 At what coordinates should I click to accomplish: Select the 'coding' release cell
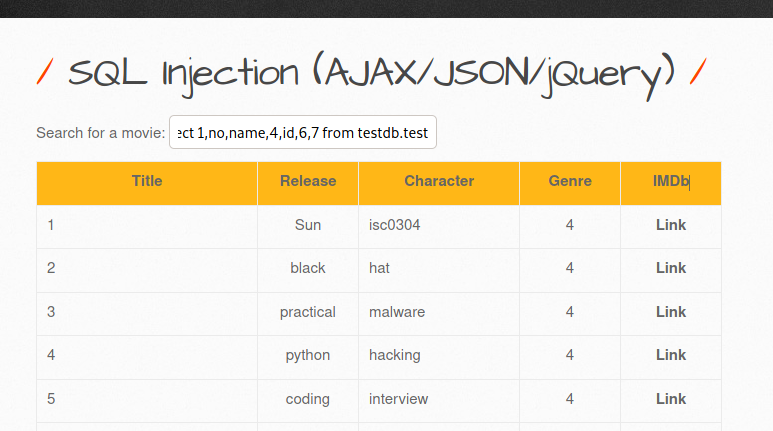point(308,400)
